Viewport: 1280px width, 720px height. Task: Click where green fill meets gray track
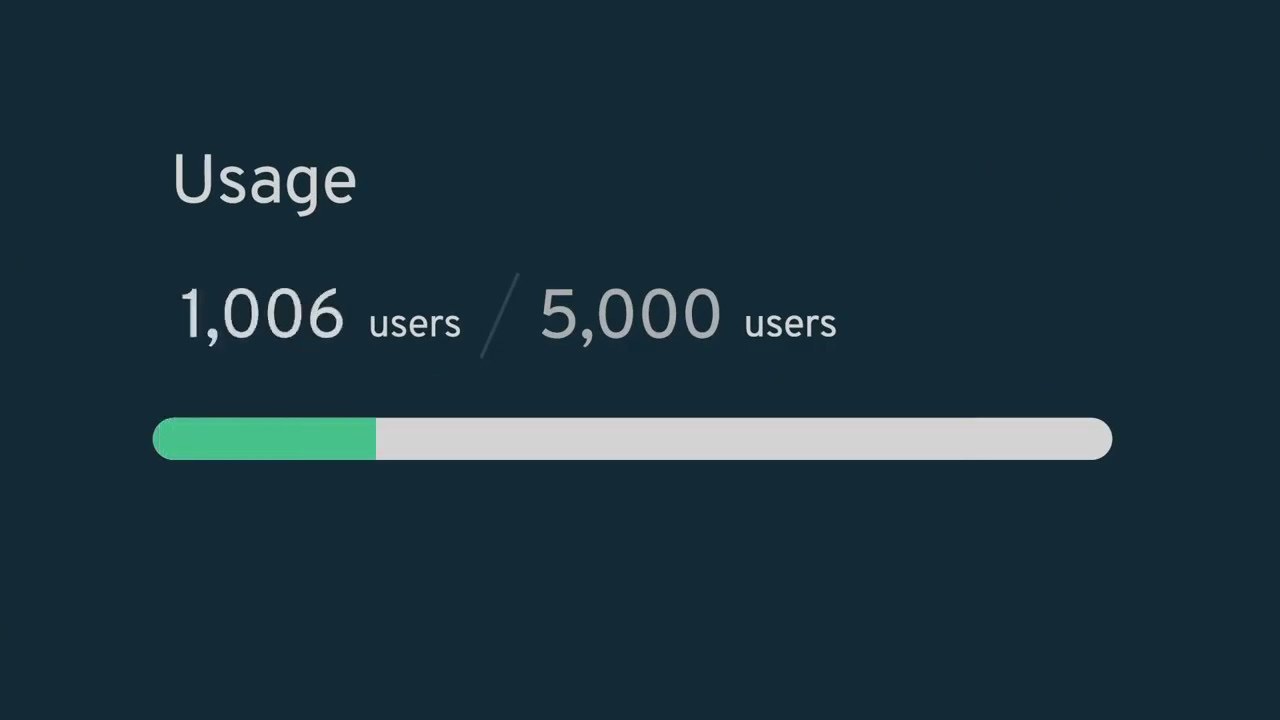[x=376, y=439]
